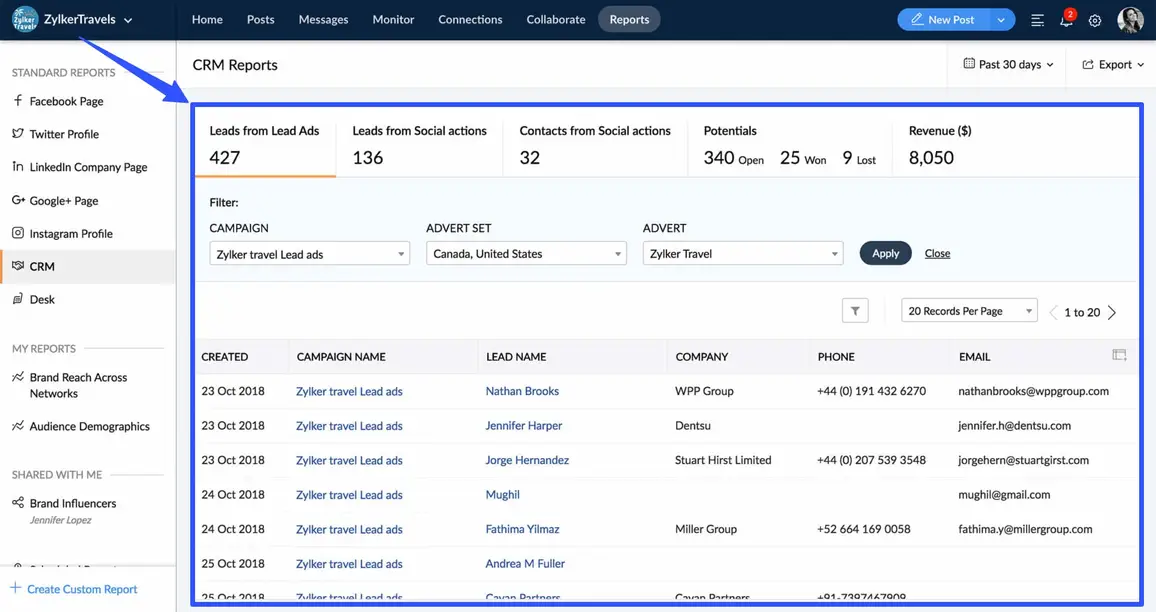1156x612 pixels.
Task: Go to next page of records arrow
Action: pos(1112,312)
